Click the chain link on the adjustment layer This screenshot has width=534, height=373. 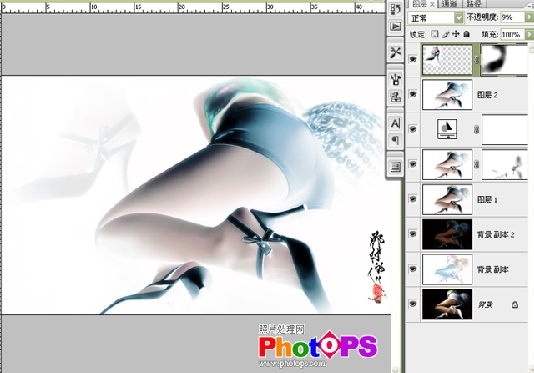pos(477,129)
